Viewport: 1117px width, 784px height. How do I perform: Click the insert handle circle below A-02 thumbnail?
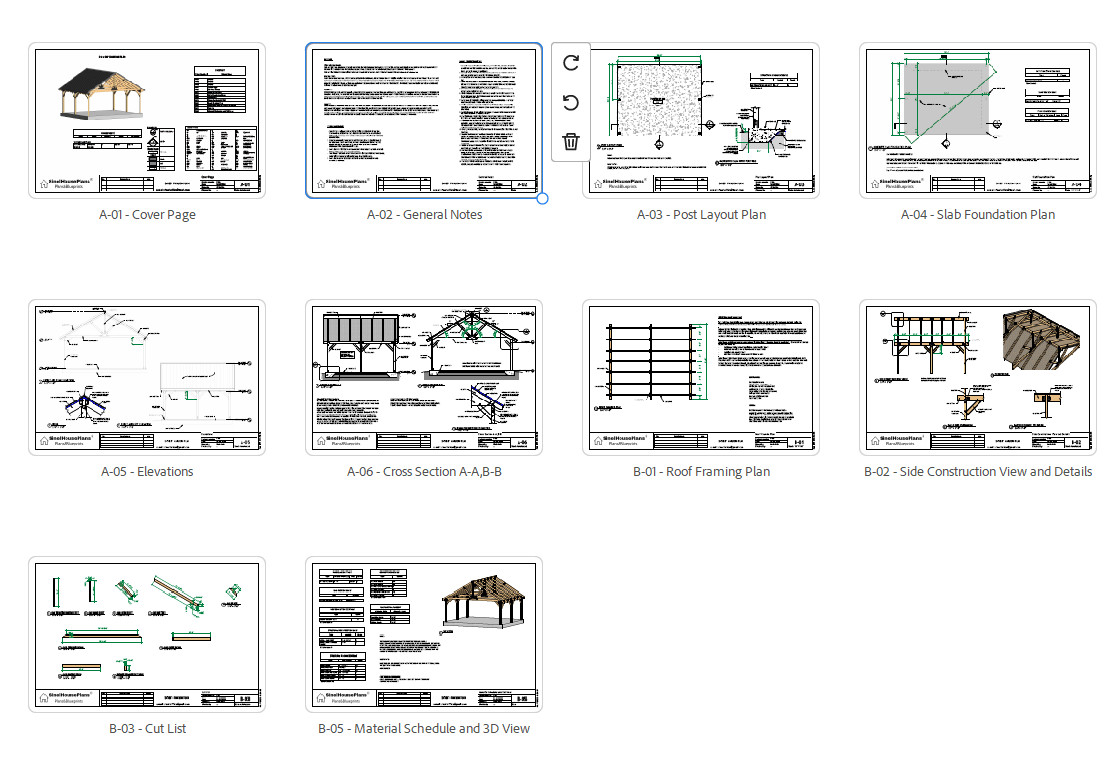click(x=542, y=199)
